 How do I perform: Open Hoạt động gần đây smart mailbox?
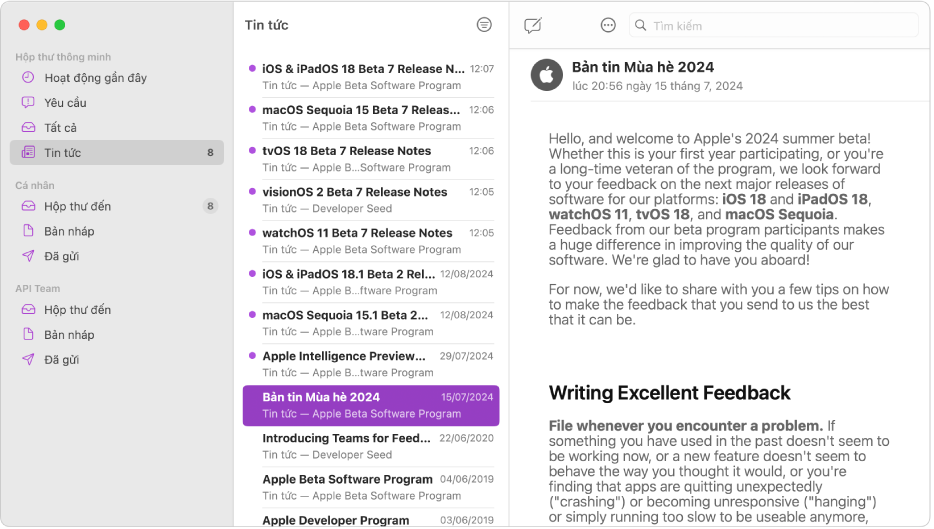(x=117, y=77)
